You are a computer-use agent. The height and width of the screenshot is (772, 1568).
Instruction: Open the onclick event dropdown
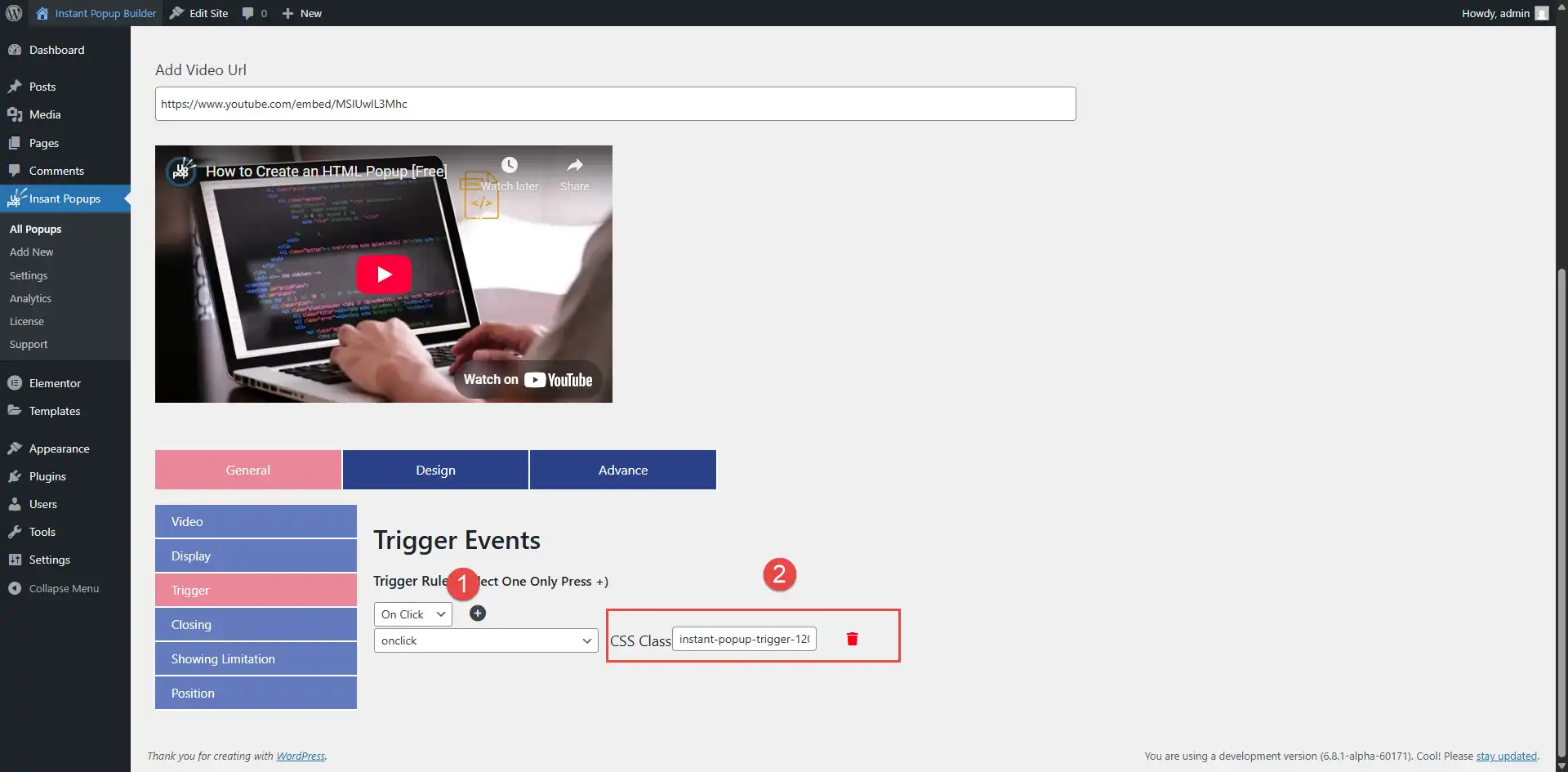[x=484, y=640]
